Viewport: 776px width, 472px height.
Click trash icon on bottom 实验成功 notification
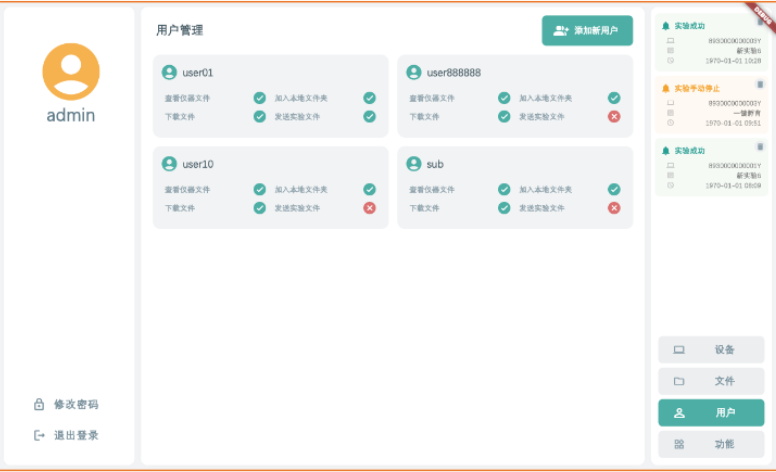point(760,148)
